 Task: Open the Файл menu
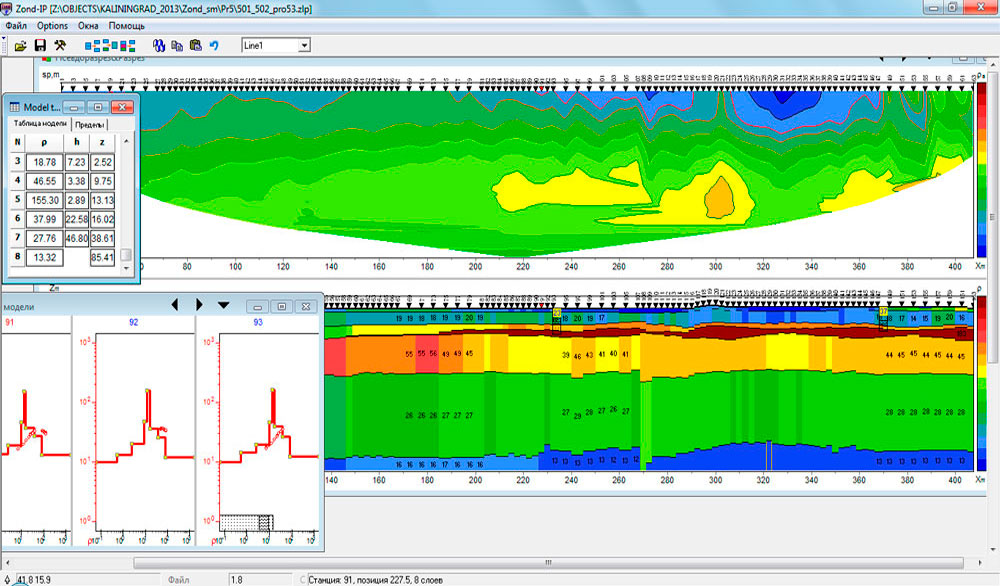point(16,25)
